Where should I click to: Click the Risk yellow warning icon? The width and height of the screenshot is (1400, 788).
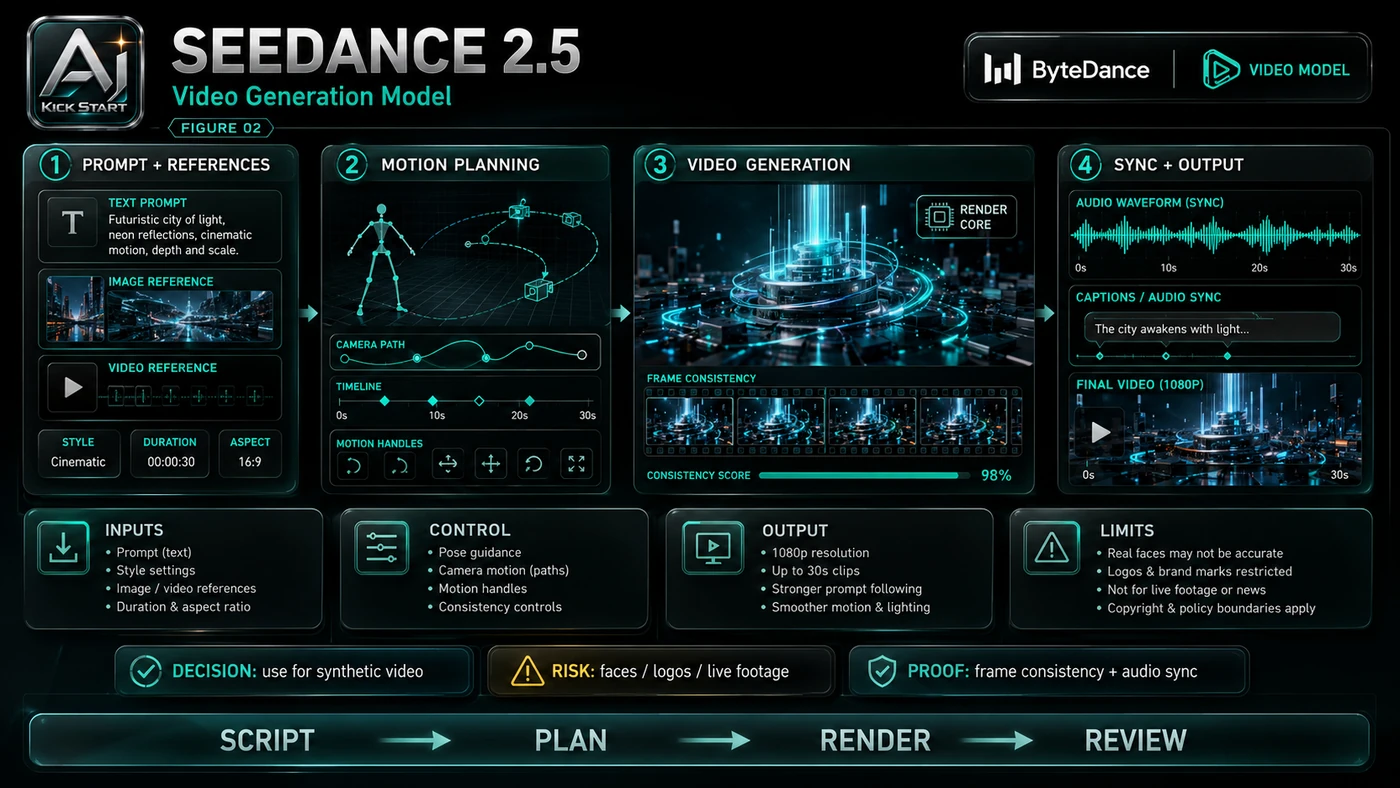pyautogui.click(x=527, y=671)
